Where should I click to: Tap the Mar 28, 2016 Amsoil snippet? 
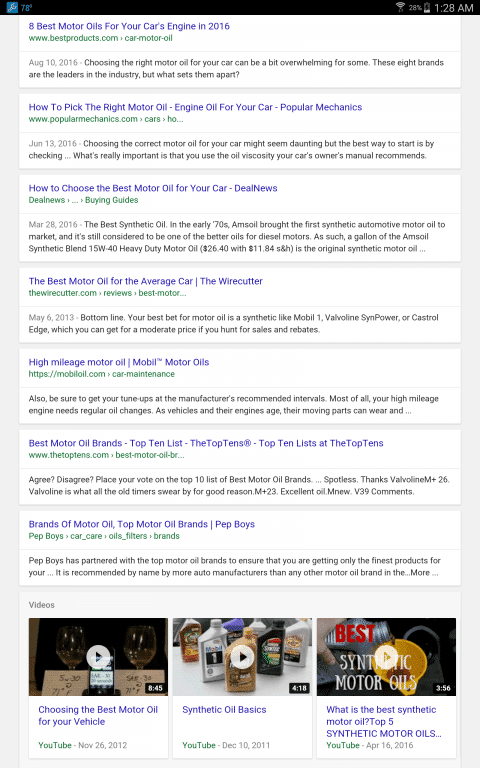[237, 237]
